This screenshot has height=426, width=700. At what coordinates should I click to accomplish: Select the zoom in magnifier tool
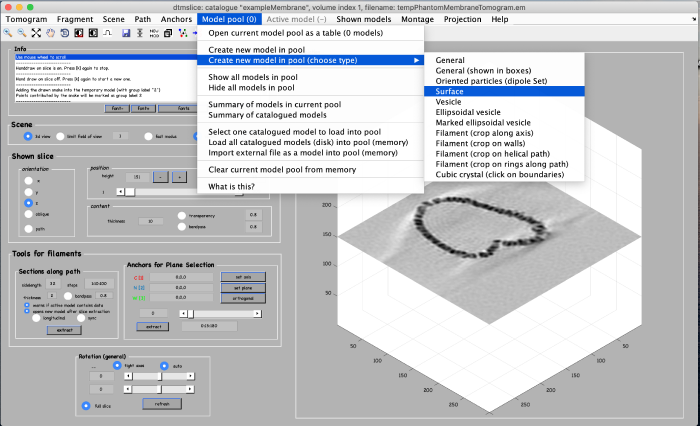click(x=8, y=33)
